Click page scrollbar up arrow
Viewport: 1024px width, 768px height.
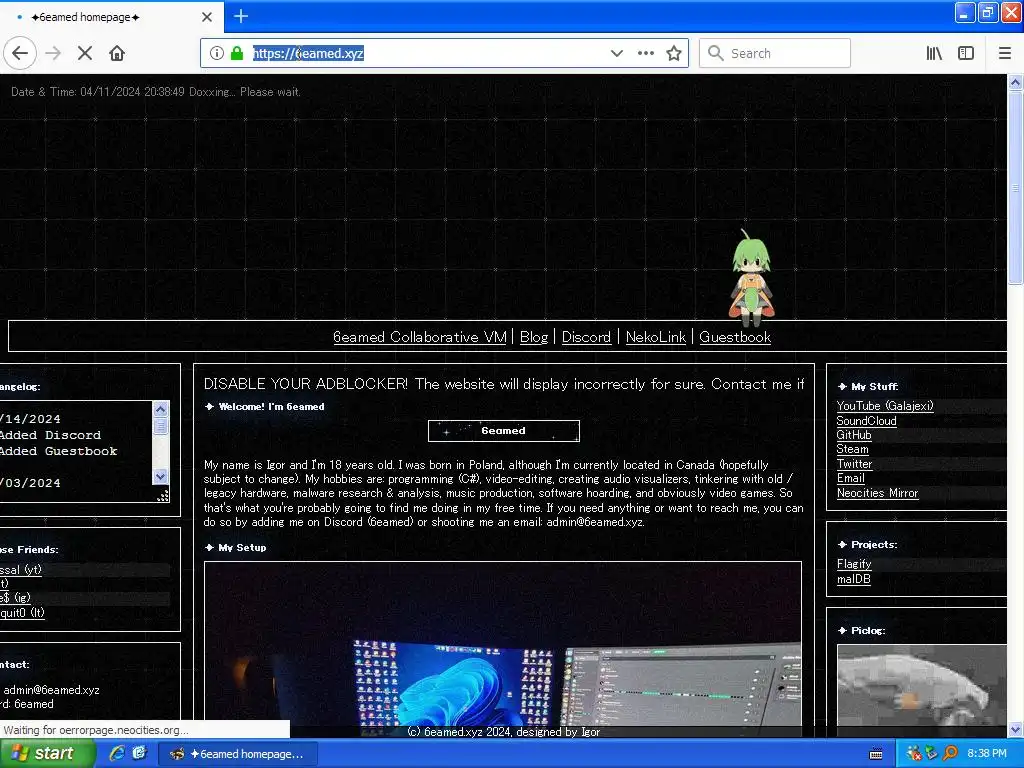click(1016, 82)
